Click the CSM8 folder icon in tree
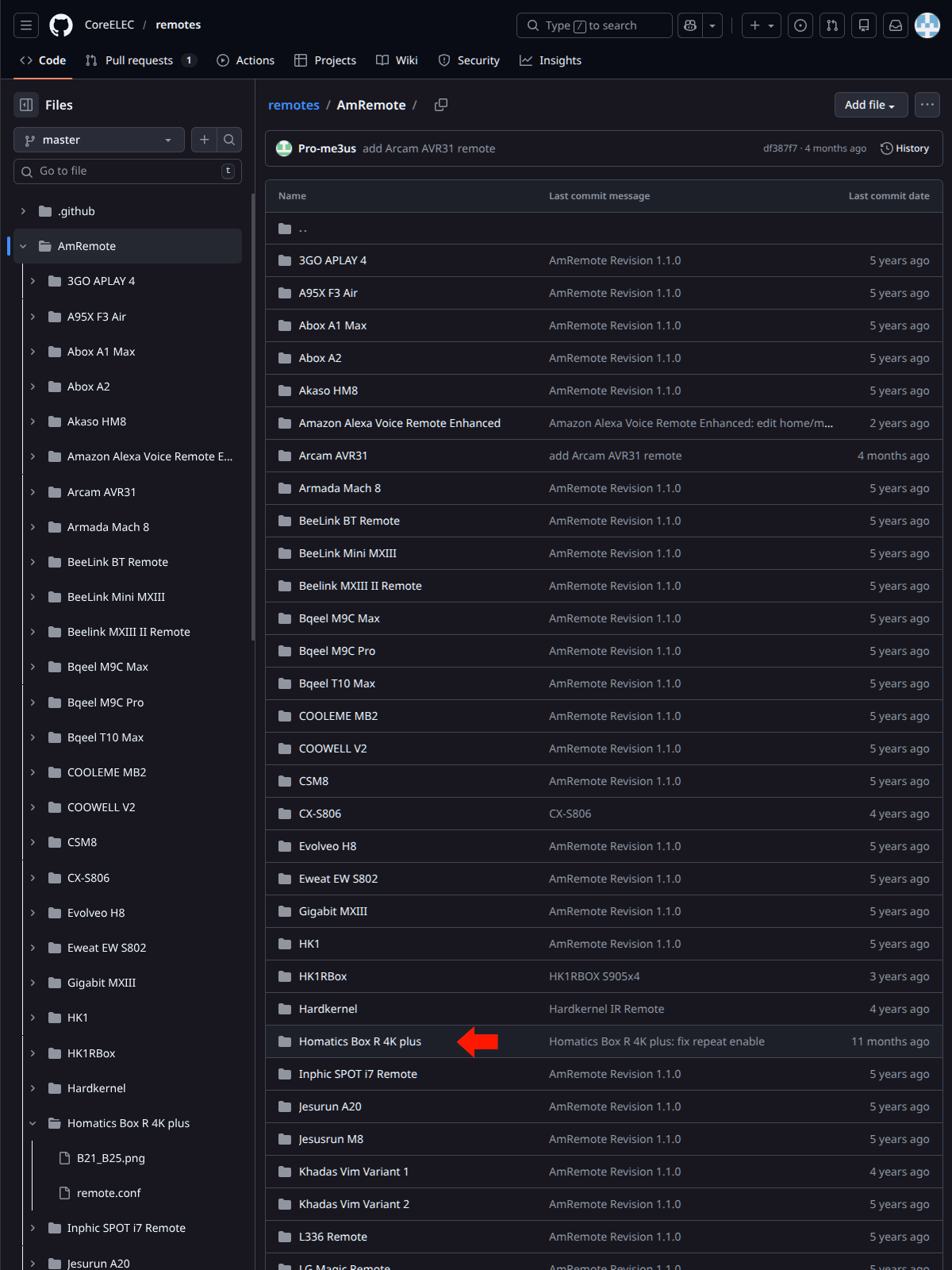This screenshot has height=1270, width=952. click(55, 842)
